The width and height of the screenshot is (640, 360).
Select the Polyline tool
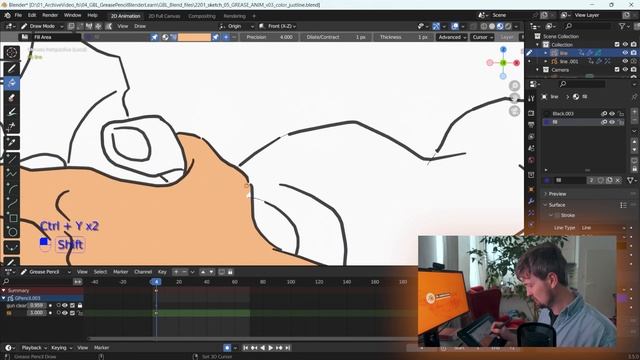pyautogui.click(x=11, y=173)
